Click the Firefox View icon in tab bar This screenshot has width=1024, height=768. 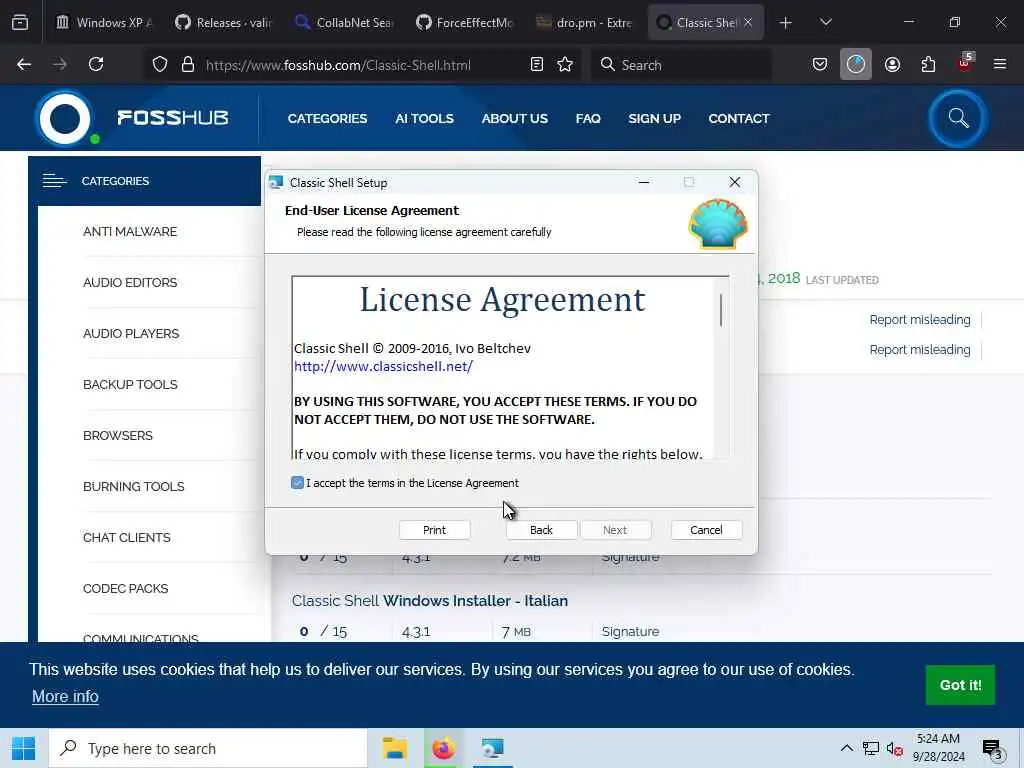click(x=20, y=22)
